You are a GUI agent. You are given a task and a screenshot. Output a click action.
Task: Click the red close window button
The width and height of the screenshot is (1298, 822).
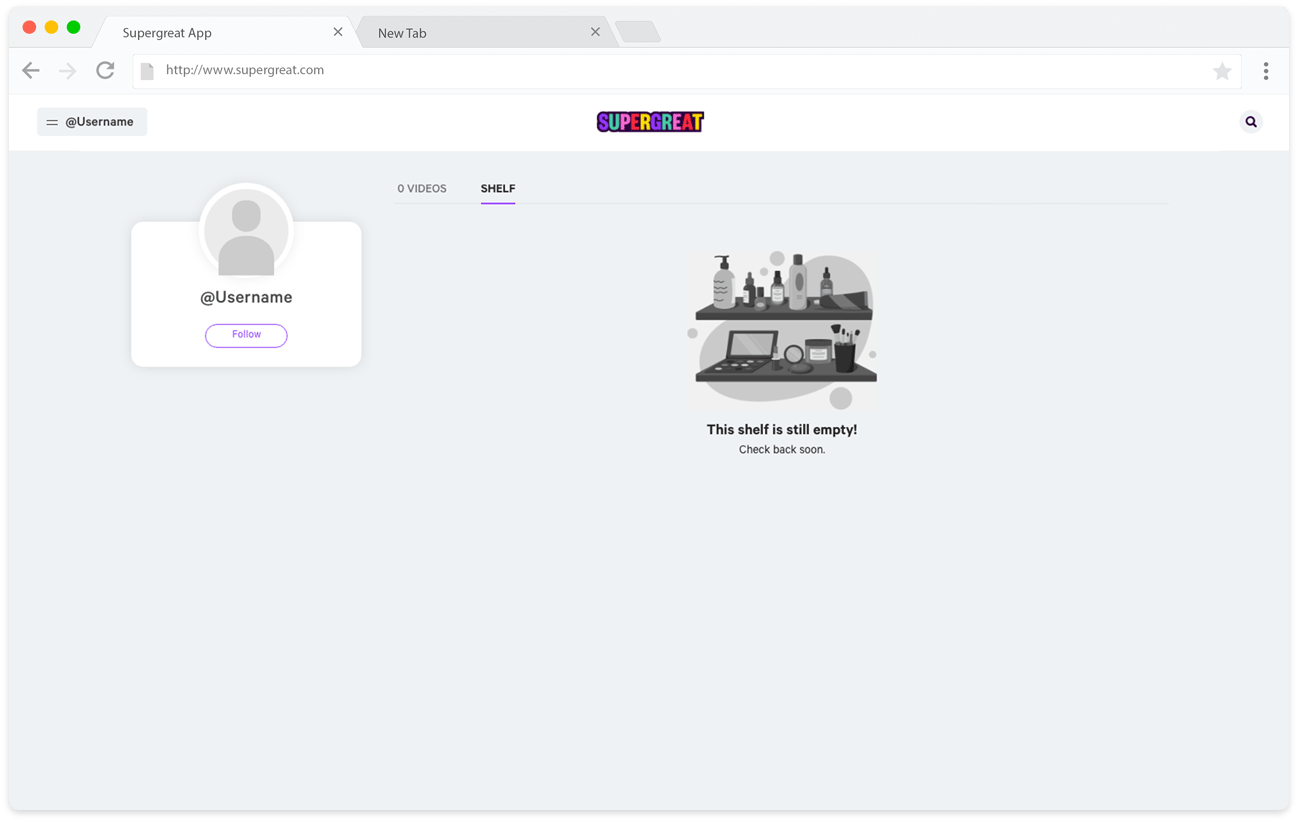(x=29, y=27)
